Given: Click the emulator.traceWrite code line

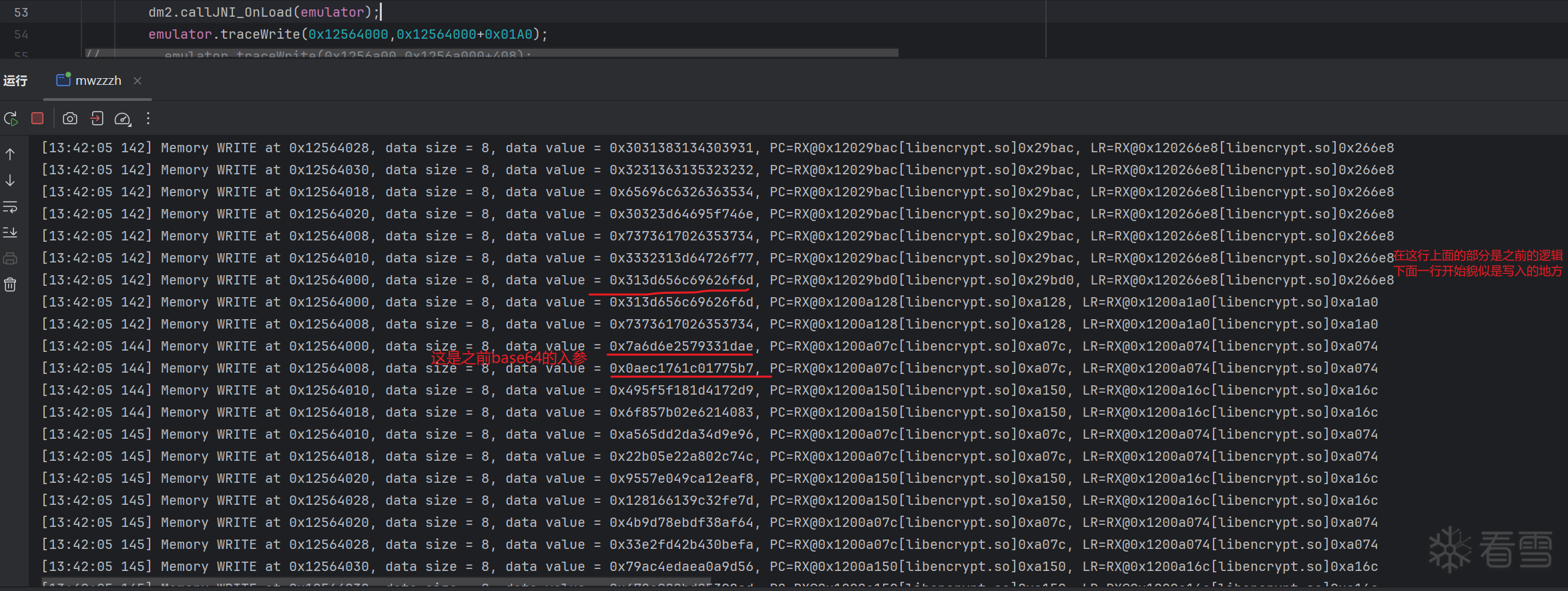Looking at the screenshot, I should [x=347, y=34].
